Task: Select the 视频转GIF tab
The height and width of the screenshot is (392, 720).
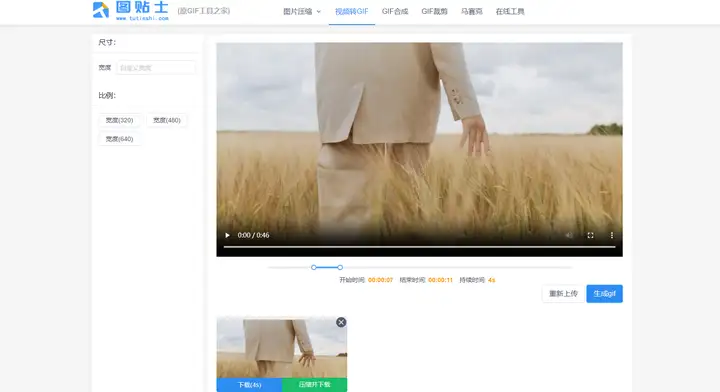Action: coord(352,11)
